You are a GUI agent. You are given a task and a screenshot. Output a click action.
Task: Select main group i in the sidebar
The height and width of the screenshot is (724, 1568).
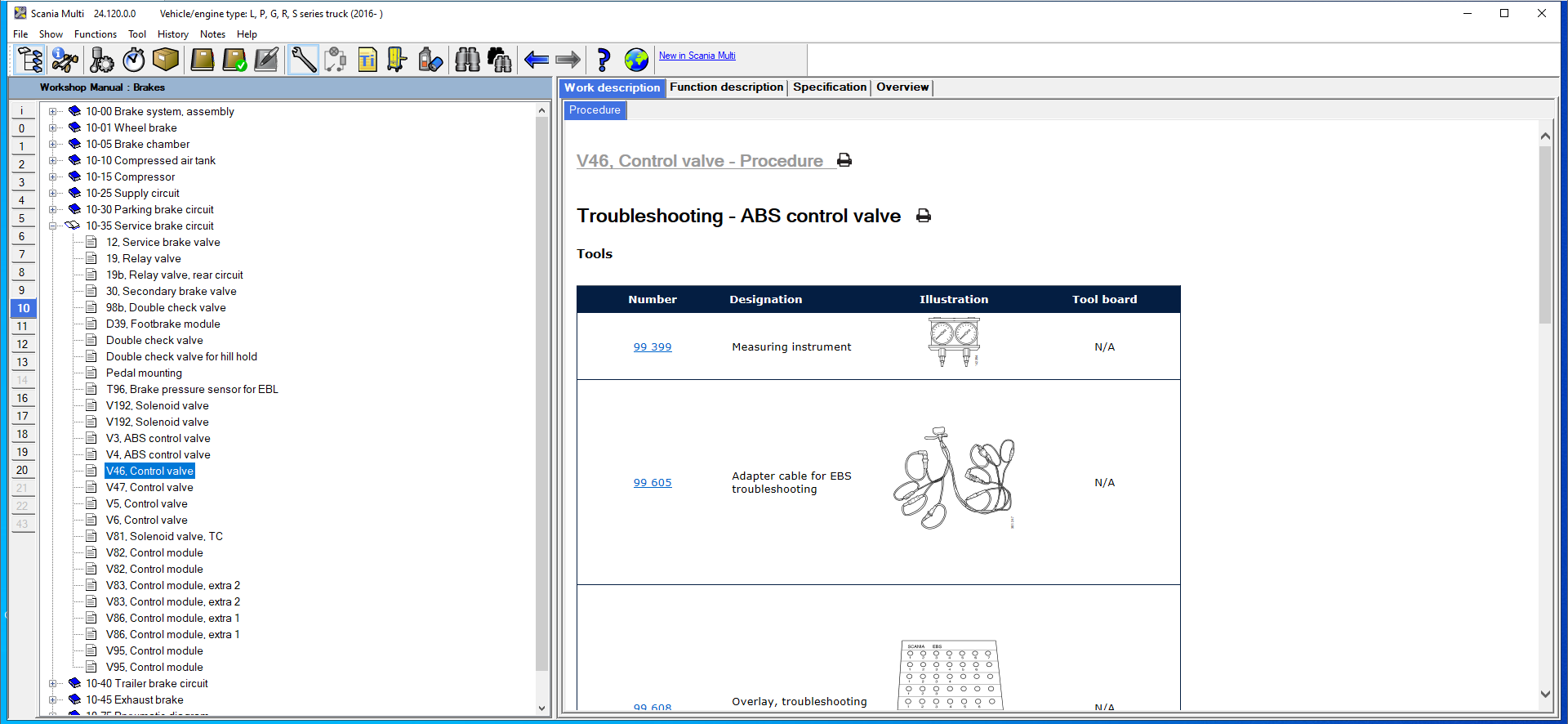(x=22, y=110)
